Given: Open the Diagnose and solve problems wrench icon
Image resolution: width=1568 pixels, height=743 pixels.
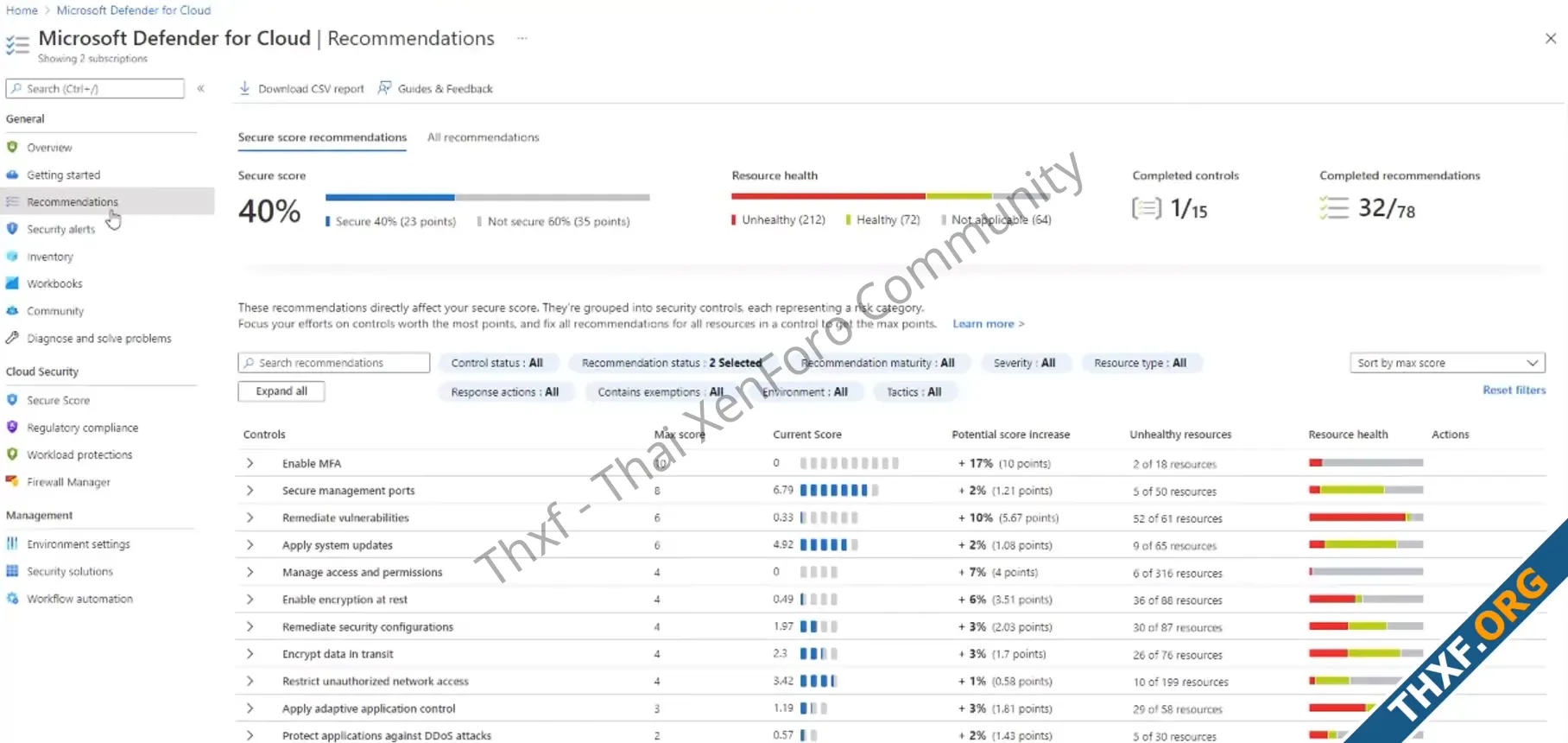Looking at the screenshot, I should coord(12,338).
